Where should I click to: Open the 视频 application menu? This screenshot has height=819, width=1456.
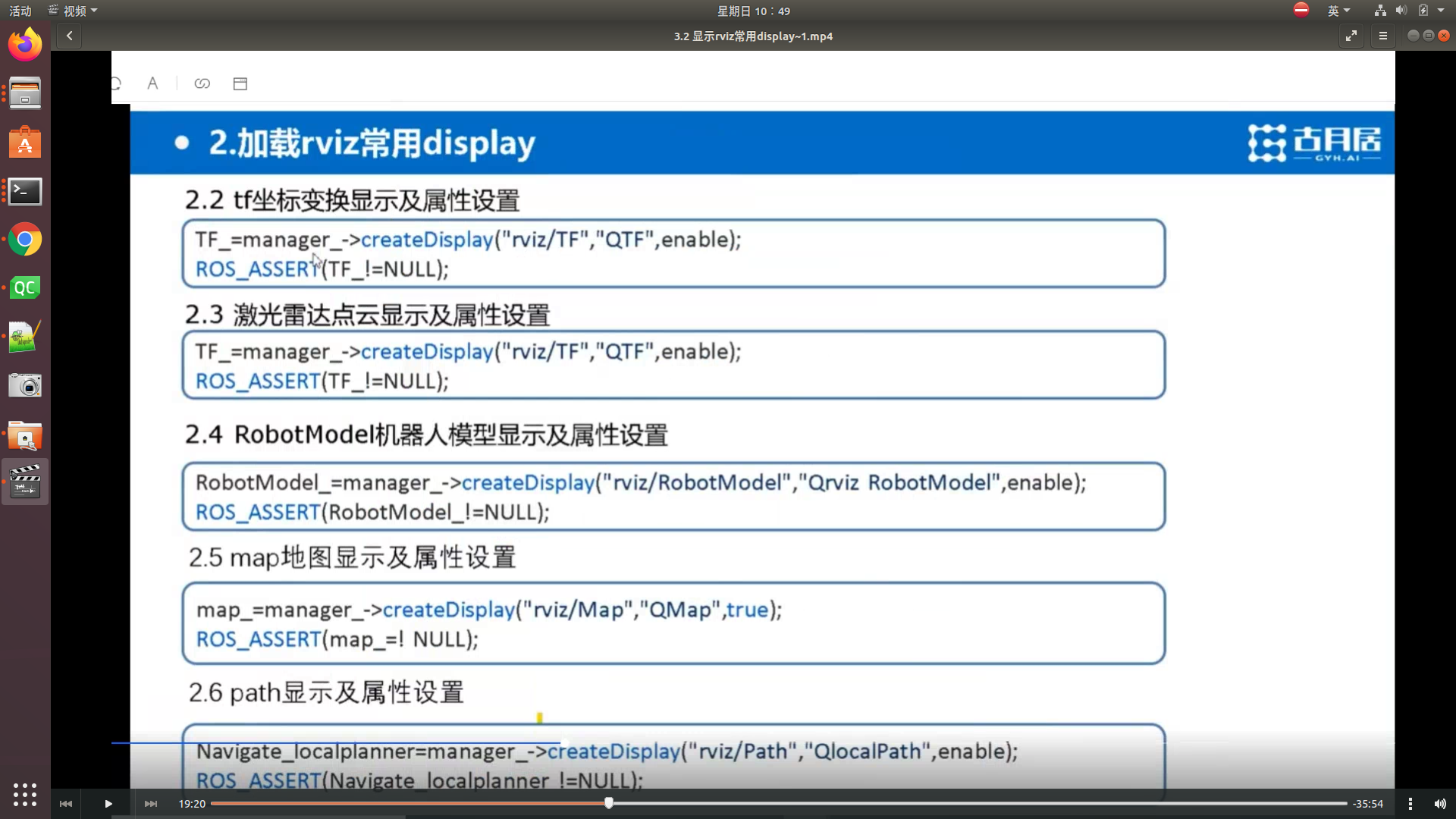(x=74, y=11)
